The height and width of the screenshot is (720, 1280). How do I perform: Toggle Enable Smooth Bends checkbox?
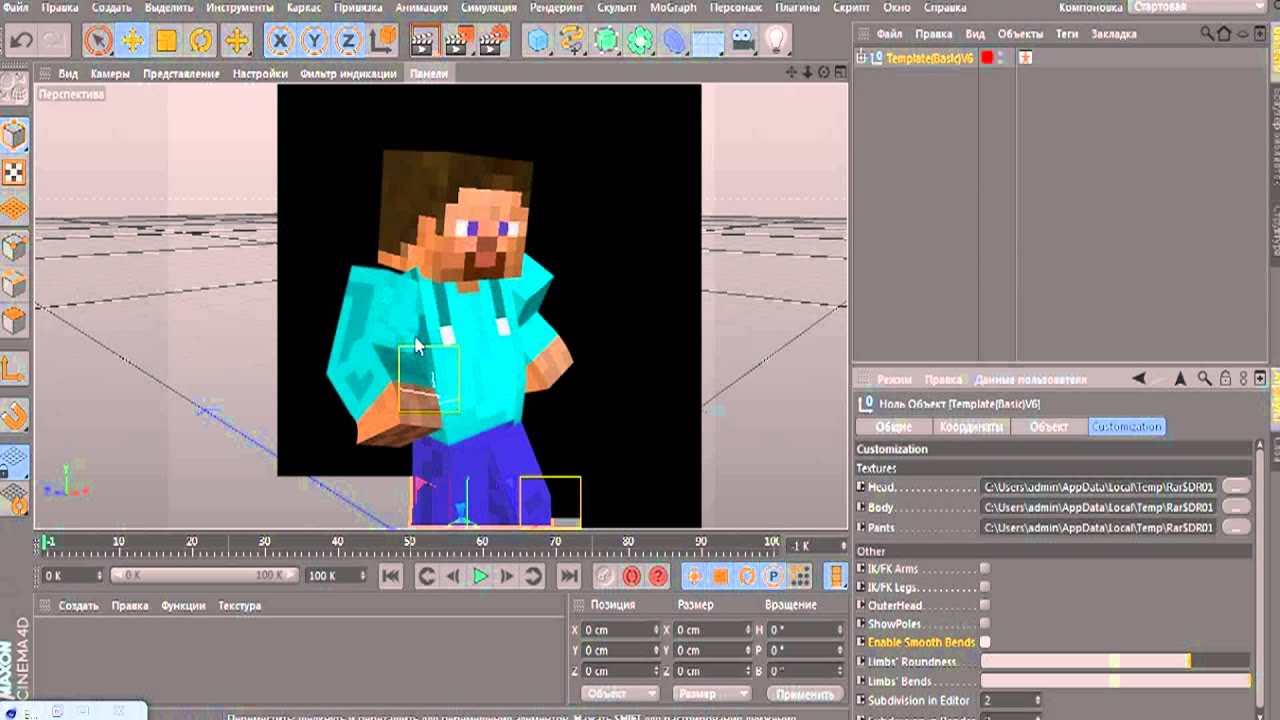tap(985, 642)
